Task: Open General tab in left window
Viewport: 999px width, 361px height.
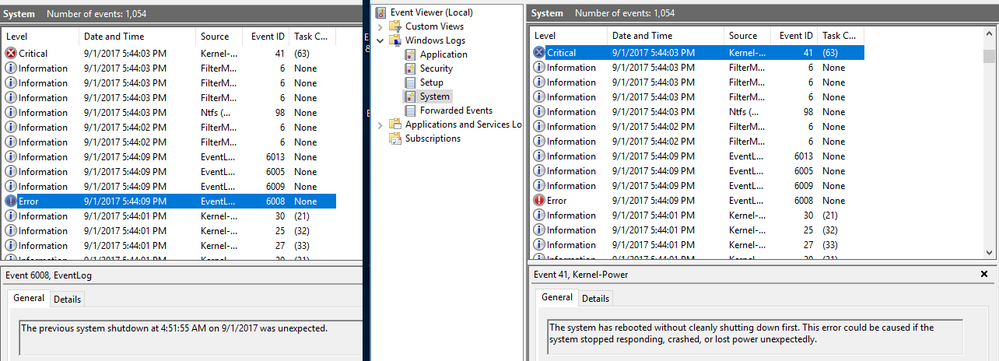Action: (29, 298)
